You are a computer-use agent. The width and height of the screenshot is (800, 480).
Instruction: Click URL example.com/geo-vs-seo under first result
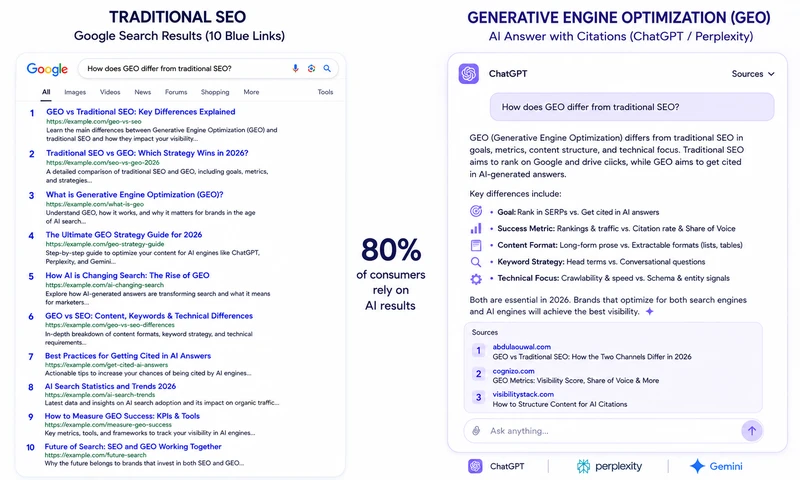tap(94, 122)
